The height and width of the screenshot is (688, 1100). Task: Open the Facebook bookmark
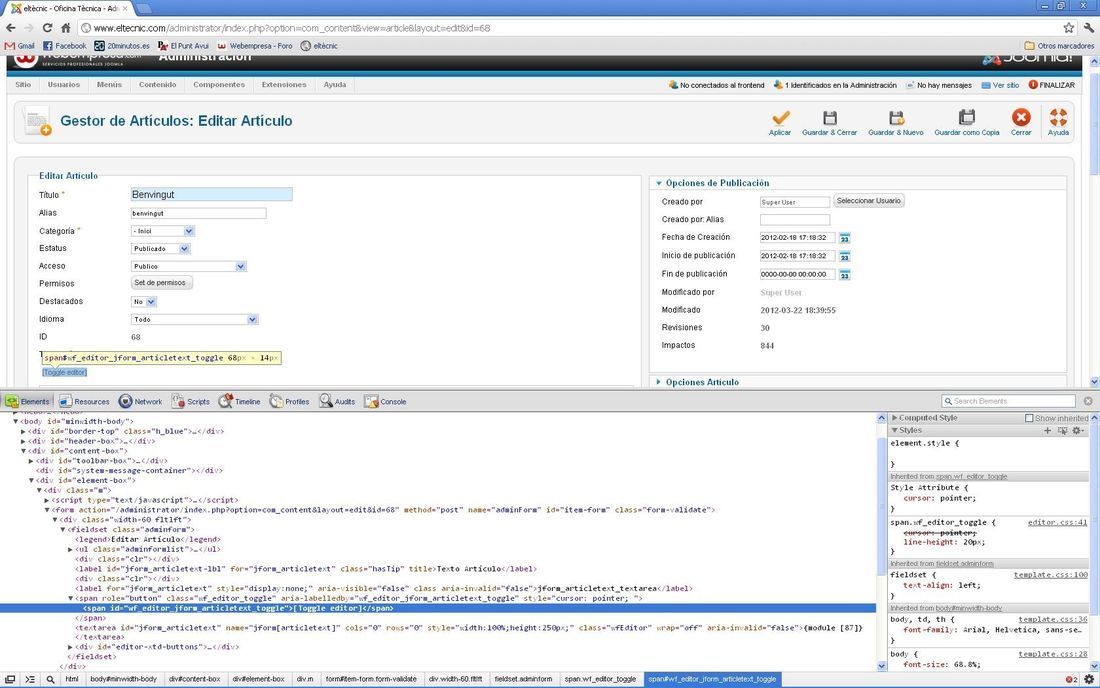65,46
